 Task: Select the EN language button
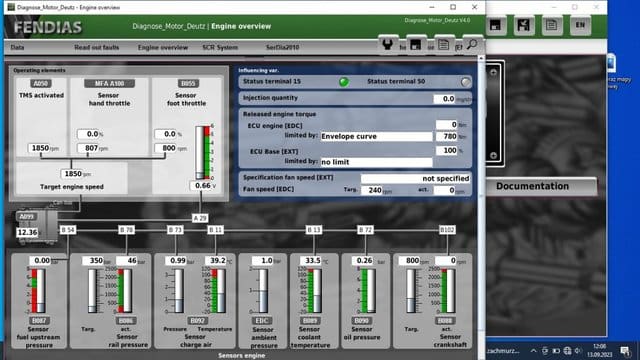coord(580,25)
